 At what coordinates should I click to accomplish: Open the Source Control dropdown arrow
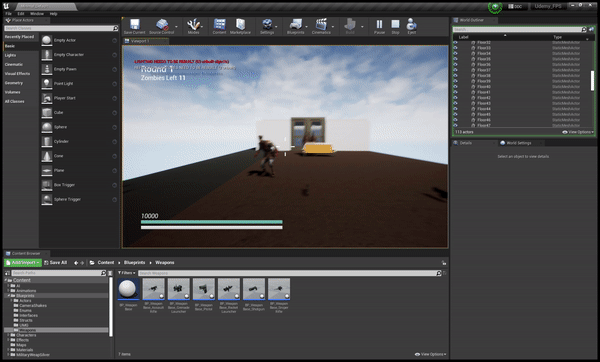coord(176,27)
